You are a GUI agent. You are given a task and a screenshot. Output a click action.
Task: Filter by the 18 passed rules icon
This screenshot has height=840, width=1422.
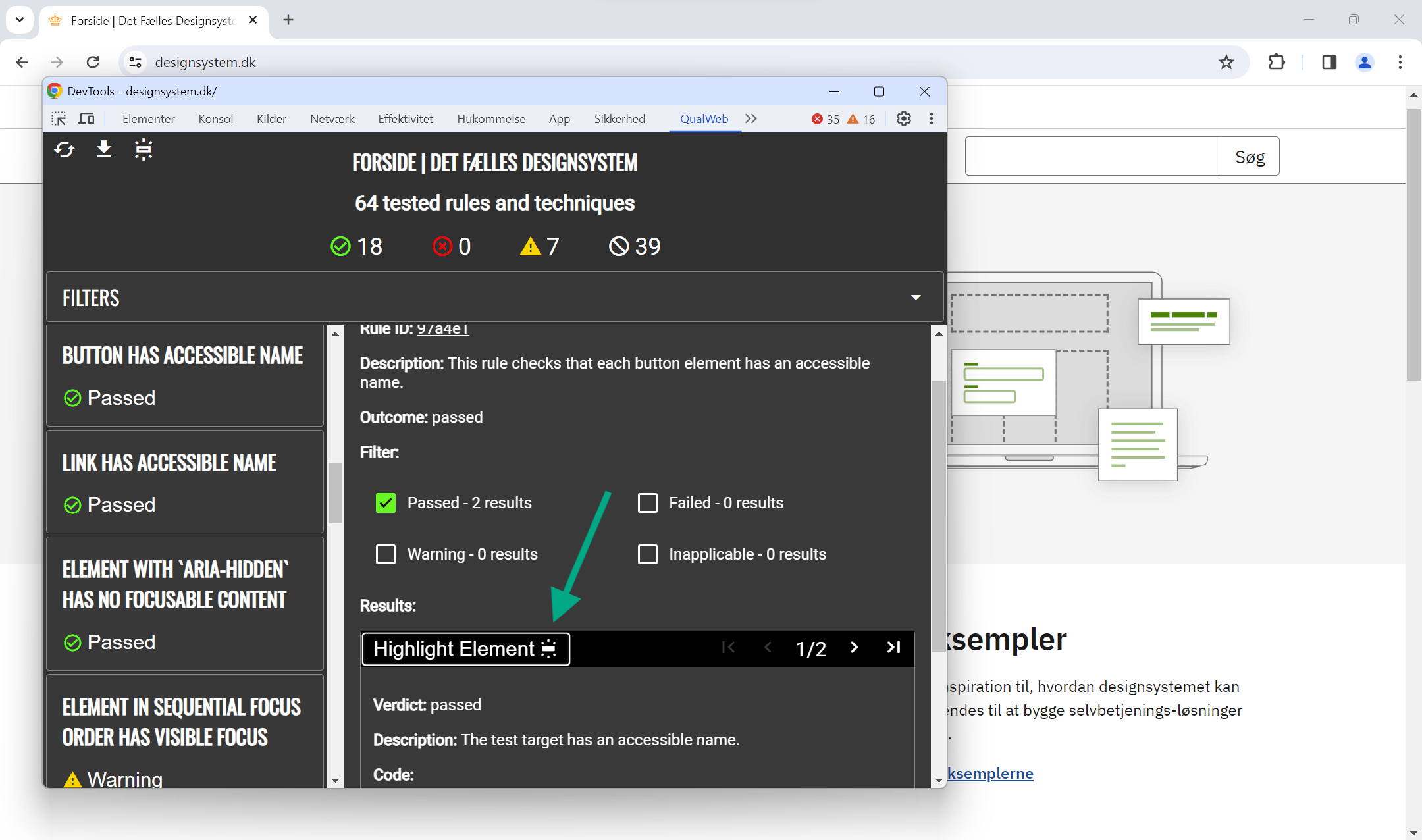[340, 246]
